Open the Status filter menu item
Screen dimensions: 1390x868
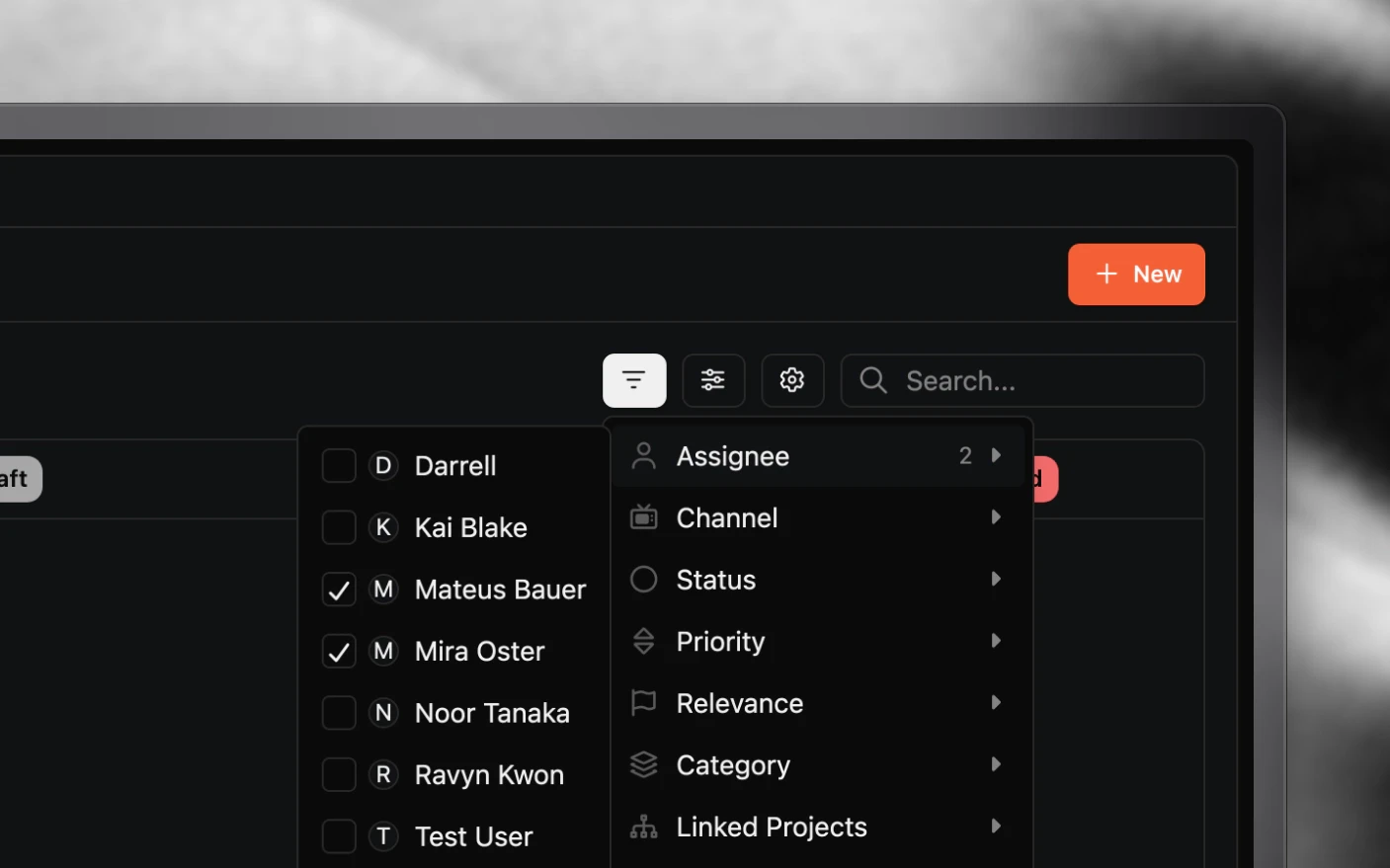point(818,580)
